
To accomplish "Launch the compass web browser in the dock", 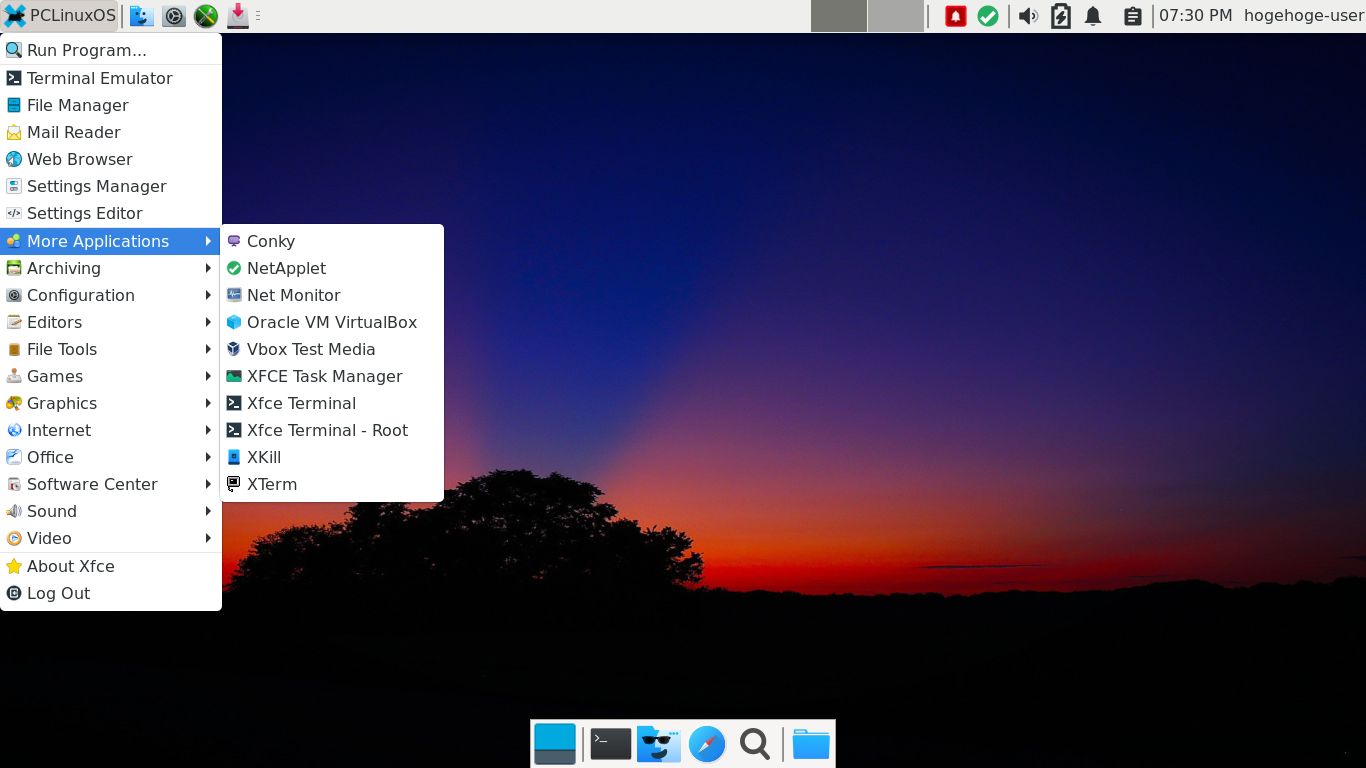I will pyautogui.click(x=707, y=744).
